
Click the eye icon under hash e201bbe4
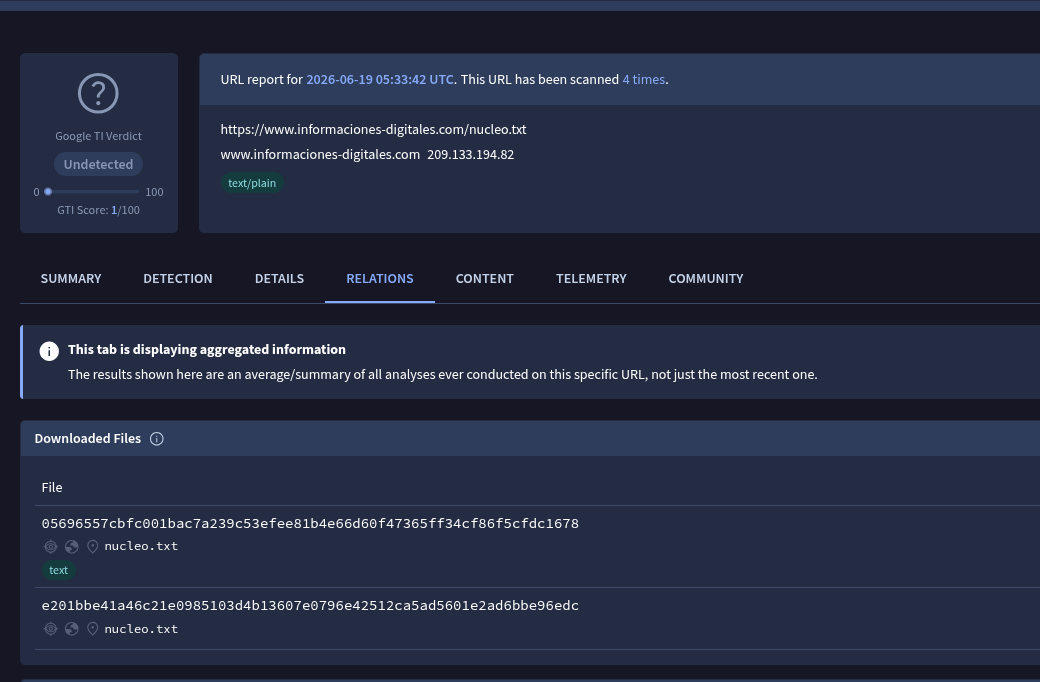tap(50, 629)
